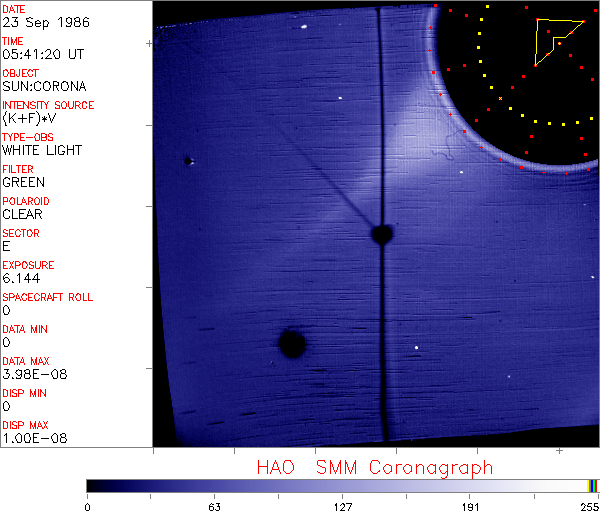Click the 0 label under the color bar
Viewport: 600px width, 512px height.
pos(90,505)
